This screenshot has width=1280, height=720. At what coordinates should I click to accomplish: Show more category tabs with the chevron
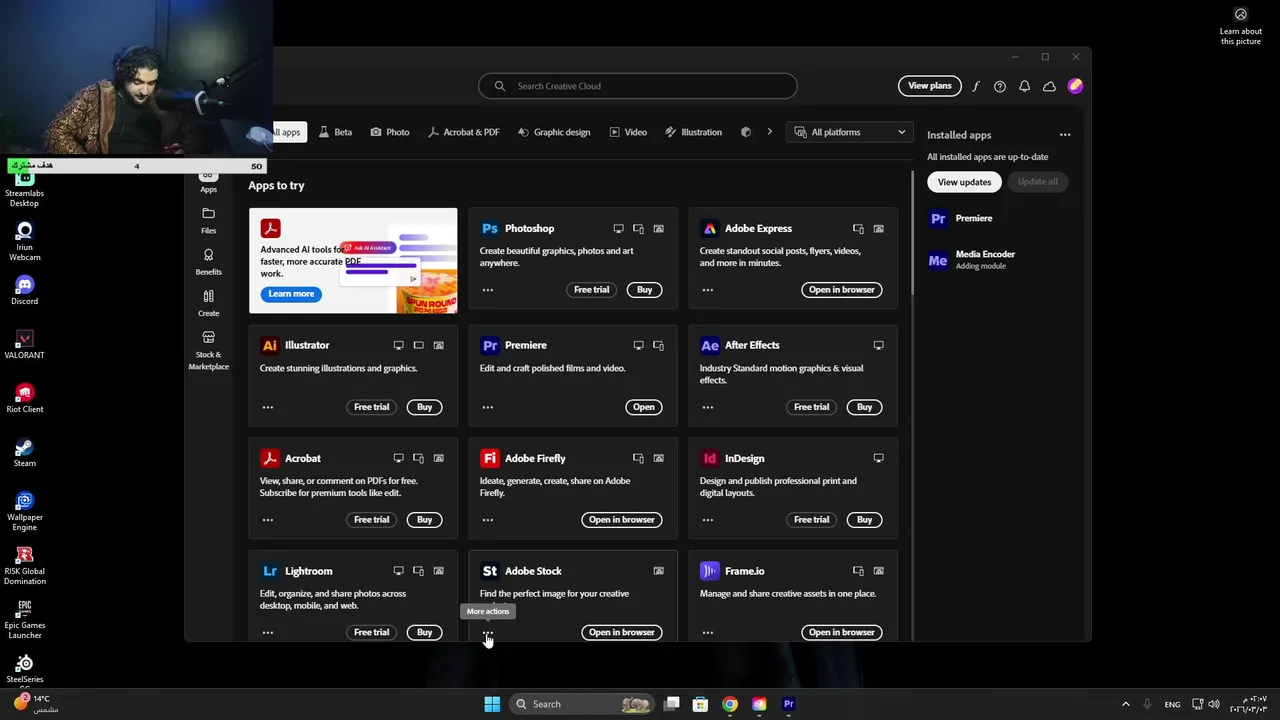tap(769, 132)
